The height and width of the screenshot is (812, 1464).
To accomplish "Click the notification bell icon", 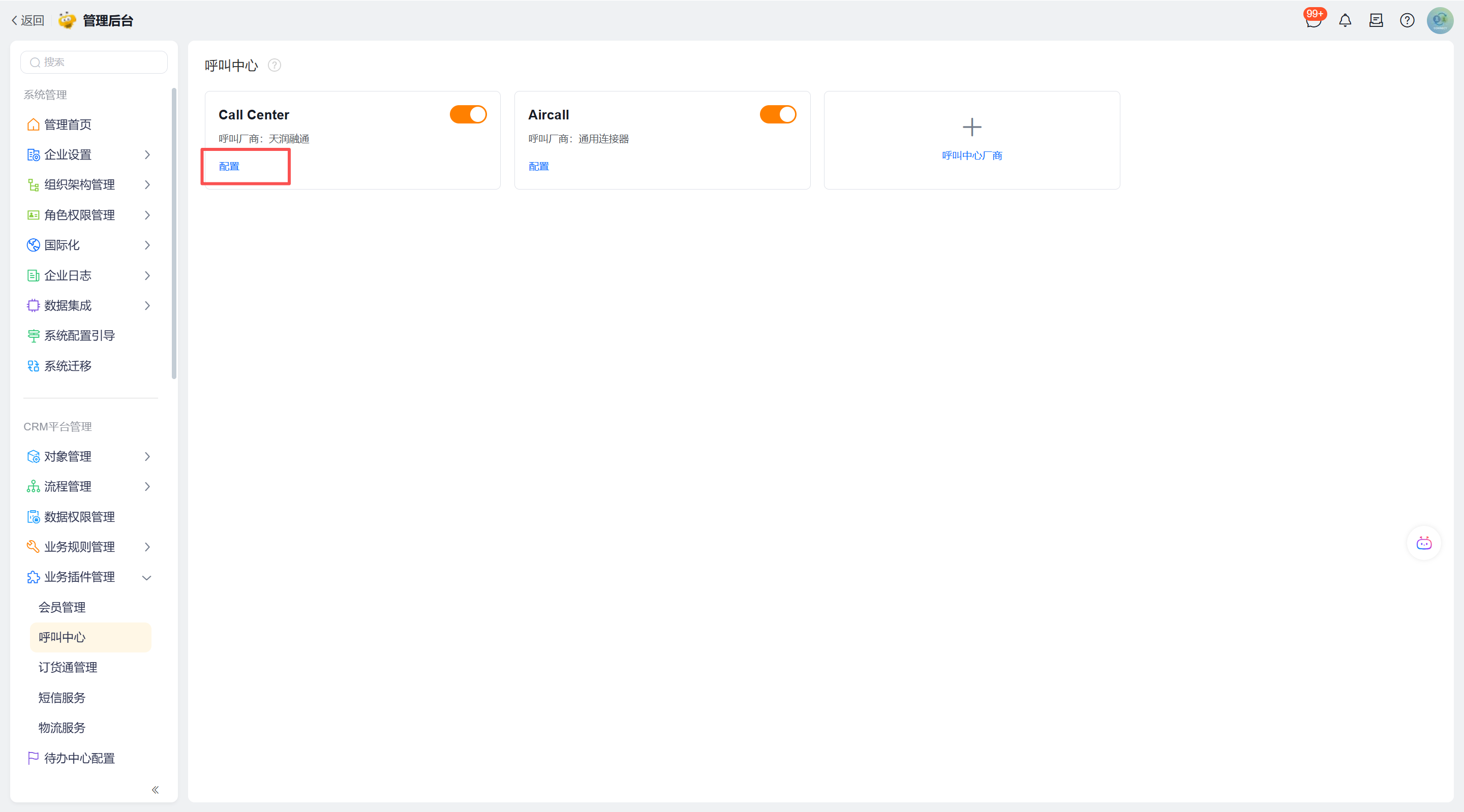I will 1345,21.
